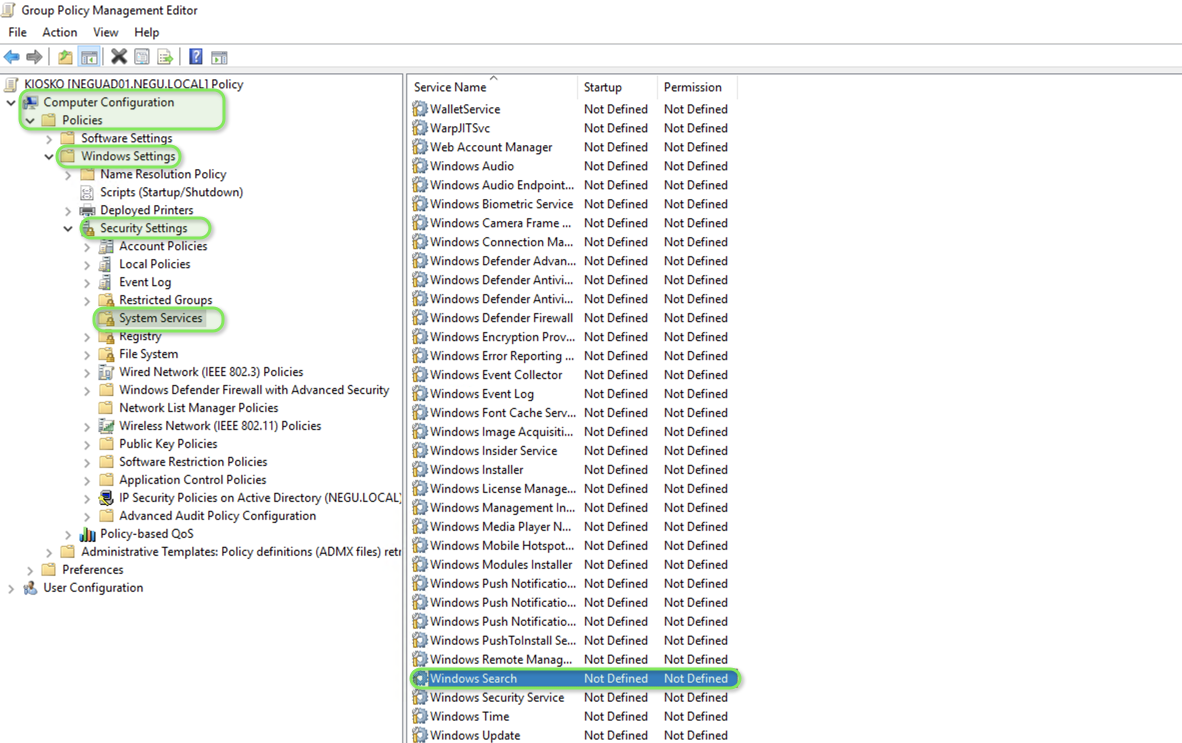Click the Delete (X) toolbar icon
Viewport: 1182px width, 743px height.
click(x=119, y=57)
